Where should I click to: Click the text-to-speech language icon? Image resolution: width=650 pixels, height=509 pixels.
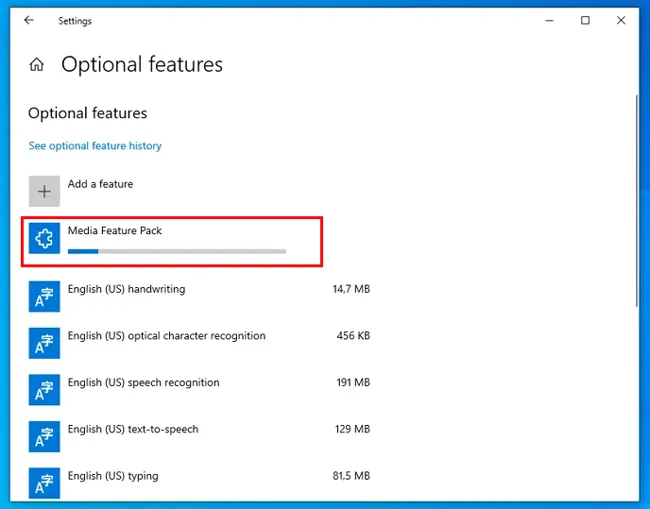(x=44, y=437)
